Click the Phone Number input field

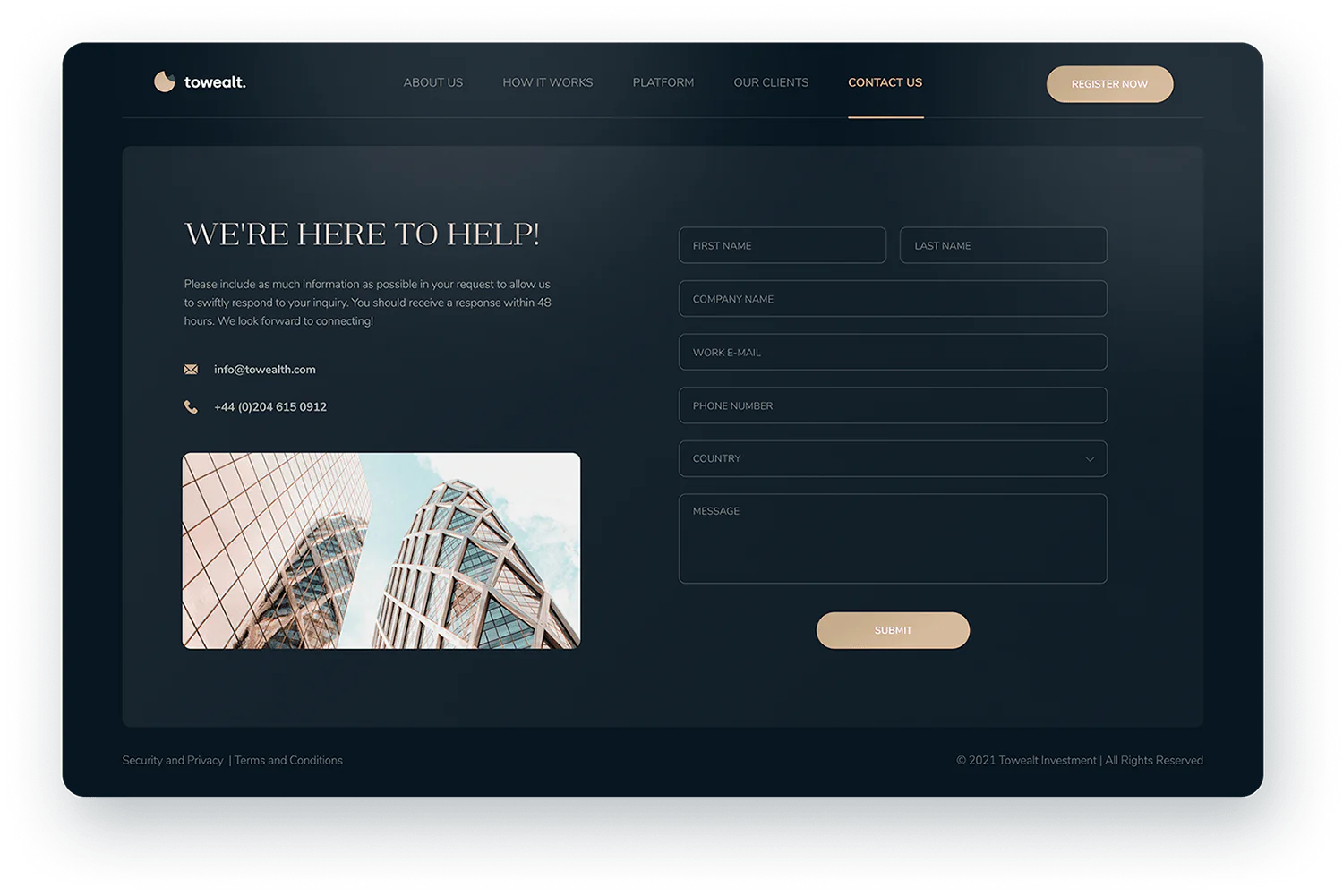click(894, 405)
